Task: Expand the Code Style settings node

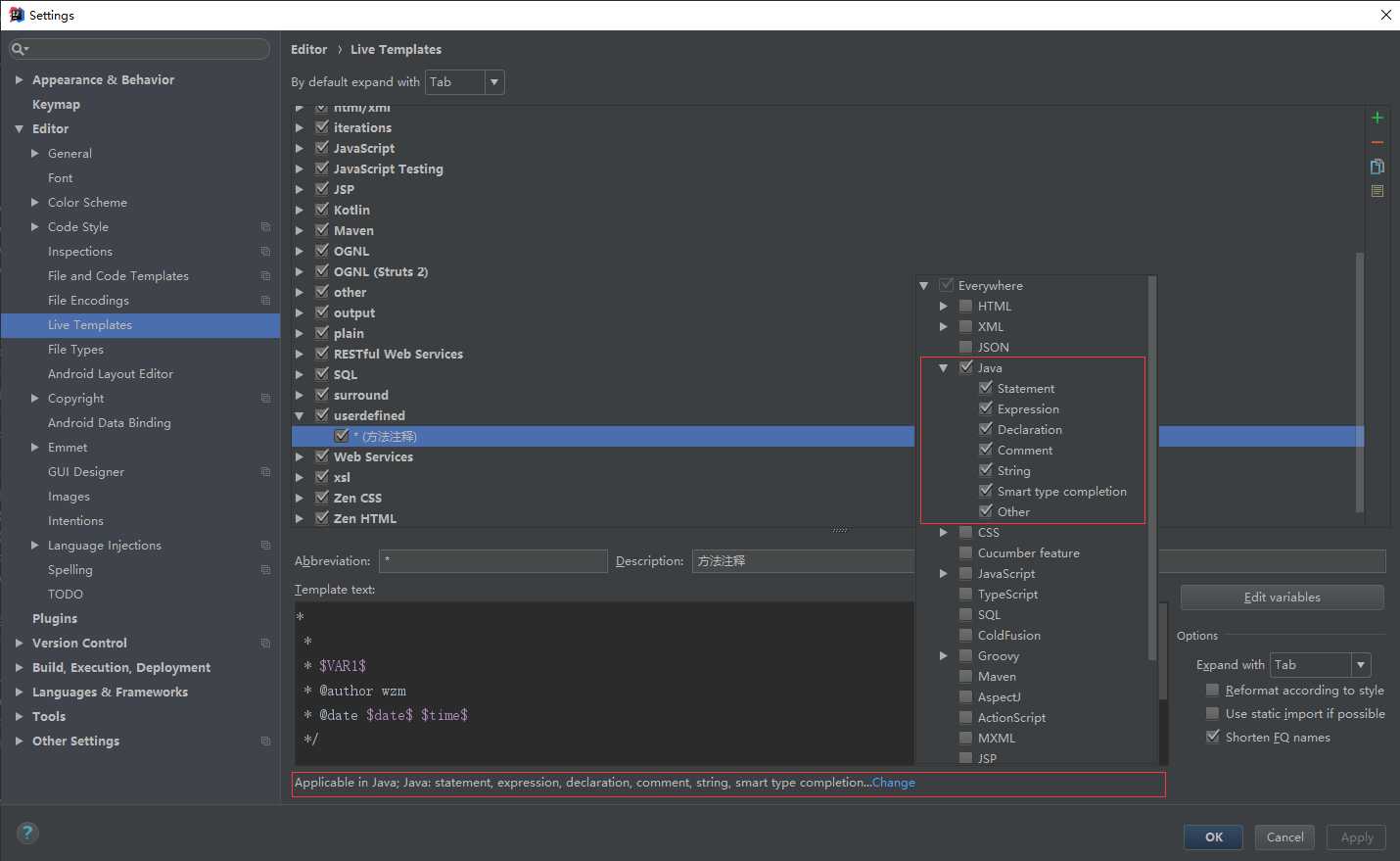Action: tap(35, 227)
